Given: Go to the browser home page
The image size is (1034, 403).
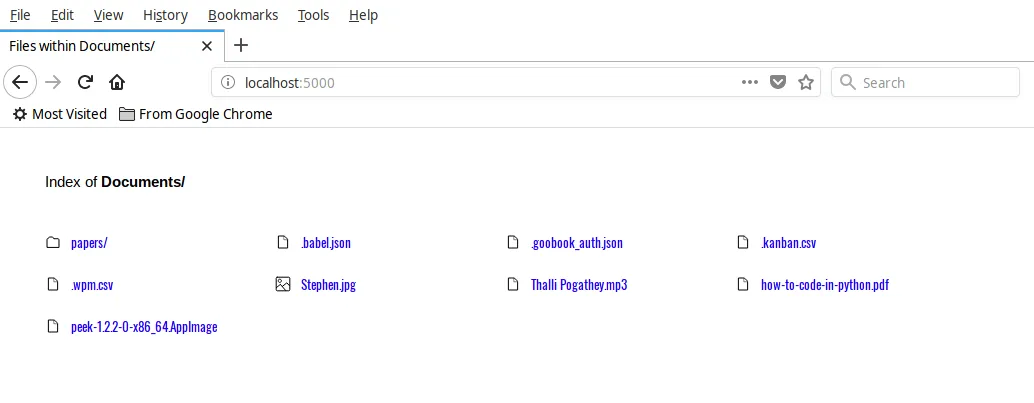Looking at the screenshot, I should coord(117,82).
